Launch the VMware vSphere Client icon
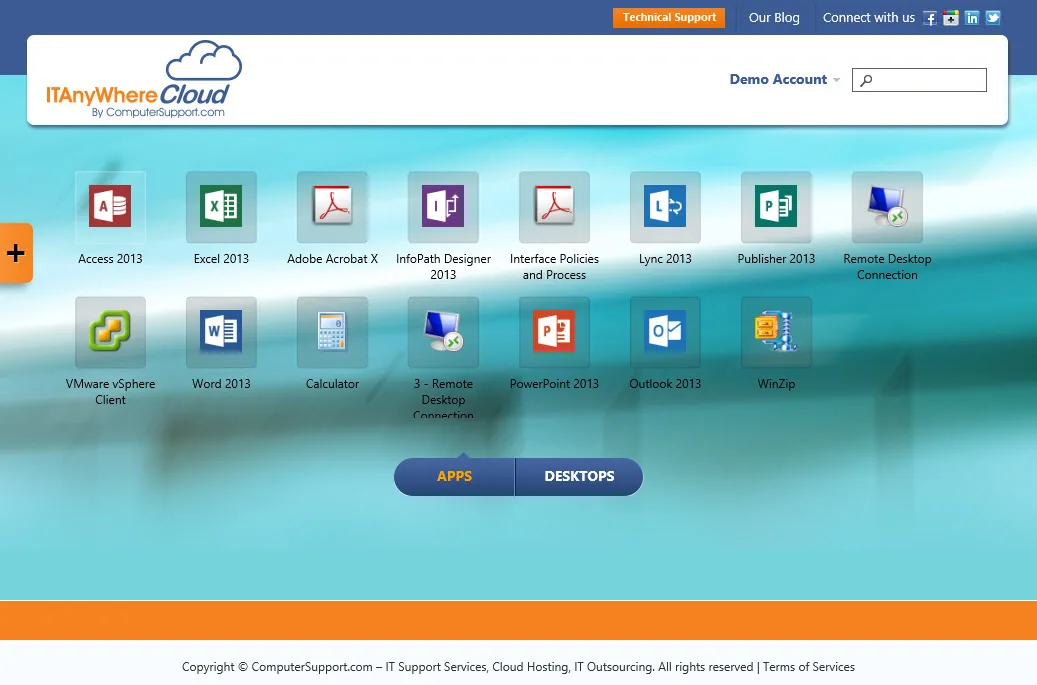 pyautogui.click(x=110, y=331)
